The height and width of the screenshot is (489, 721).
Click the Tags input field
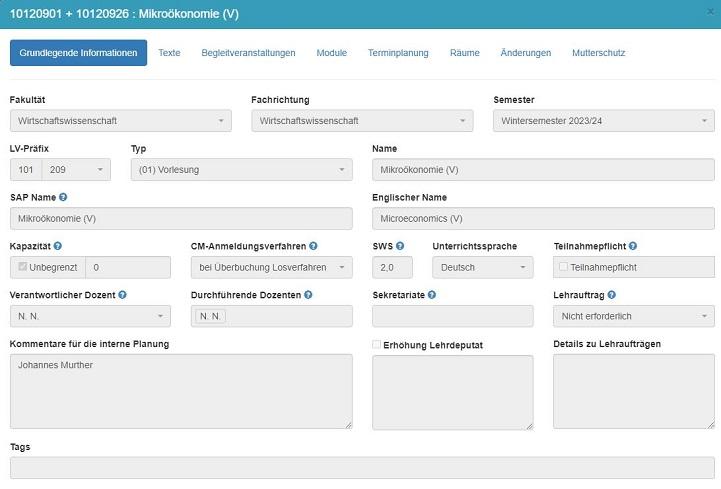(362, 468)
